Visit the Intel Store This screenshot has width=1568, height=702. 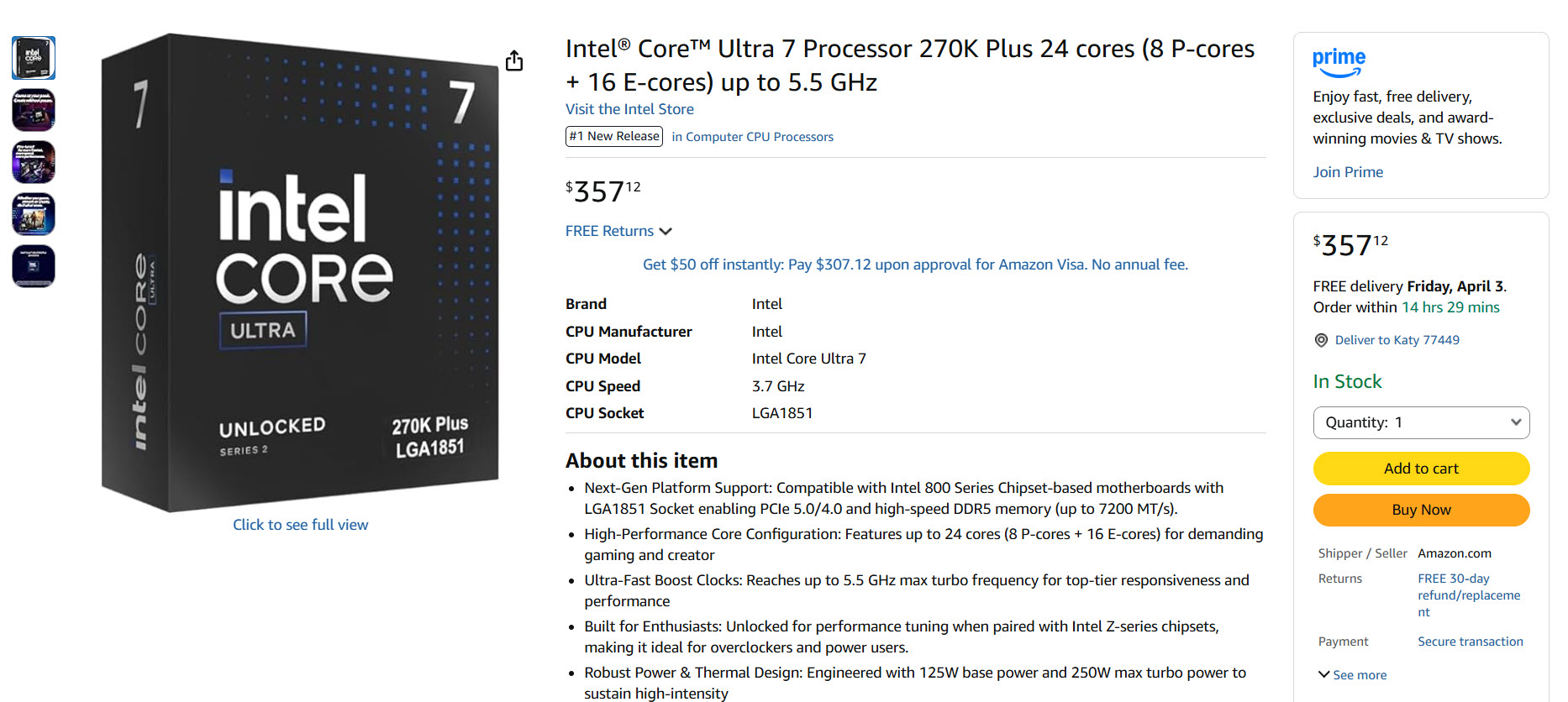pyautogui.click(x=629, y=108)
